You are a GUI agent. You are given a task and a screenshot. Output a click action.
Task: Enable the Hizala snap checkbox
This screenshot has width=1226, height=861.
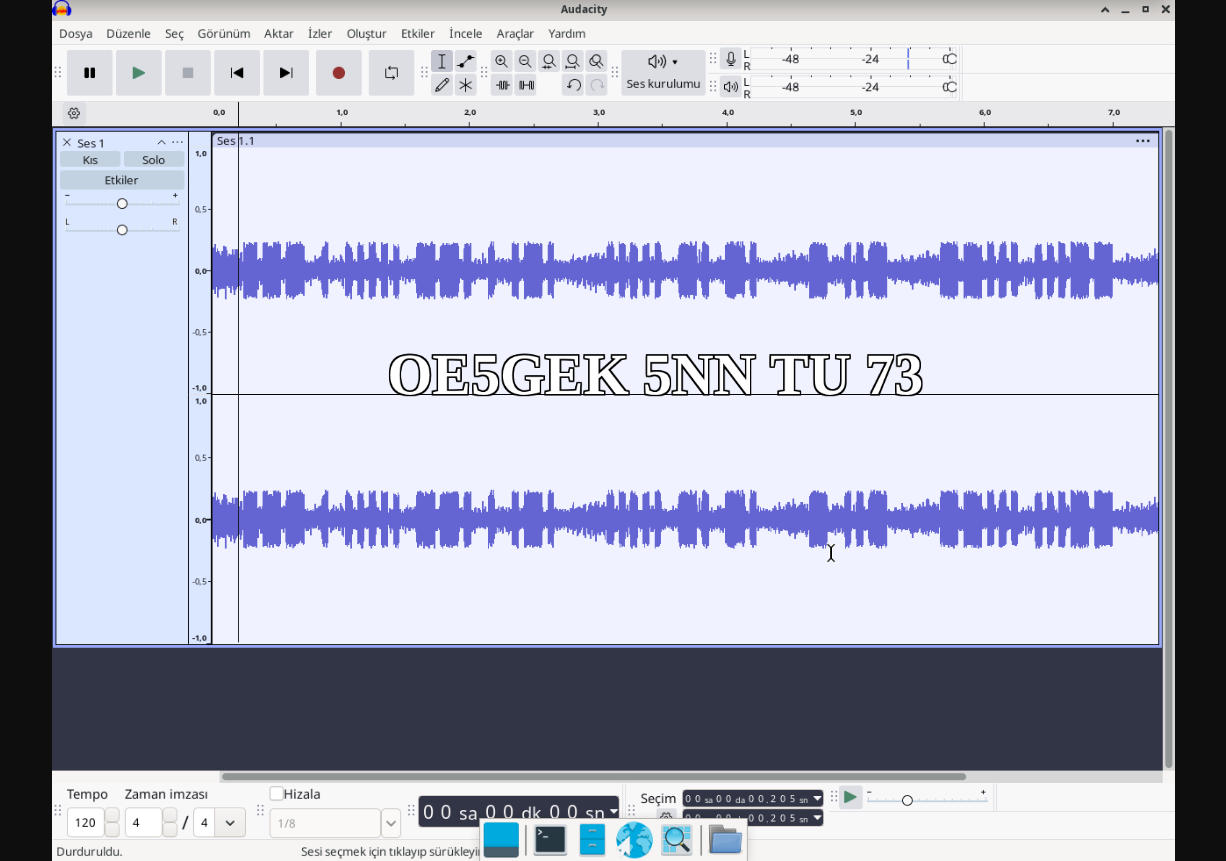coord(276,794)
